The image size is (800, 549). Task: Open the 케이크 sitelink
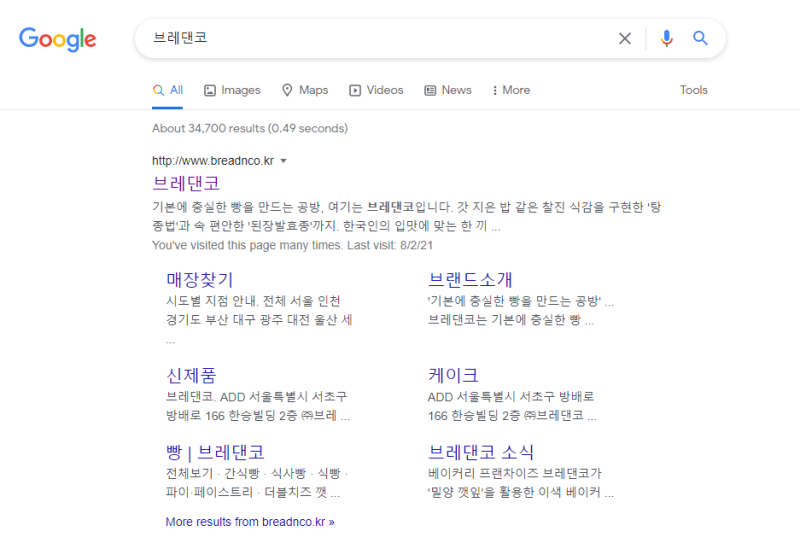pos(453,376)
